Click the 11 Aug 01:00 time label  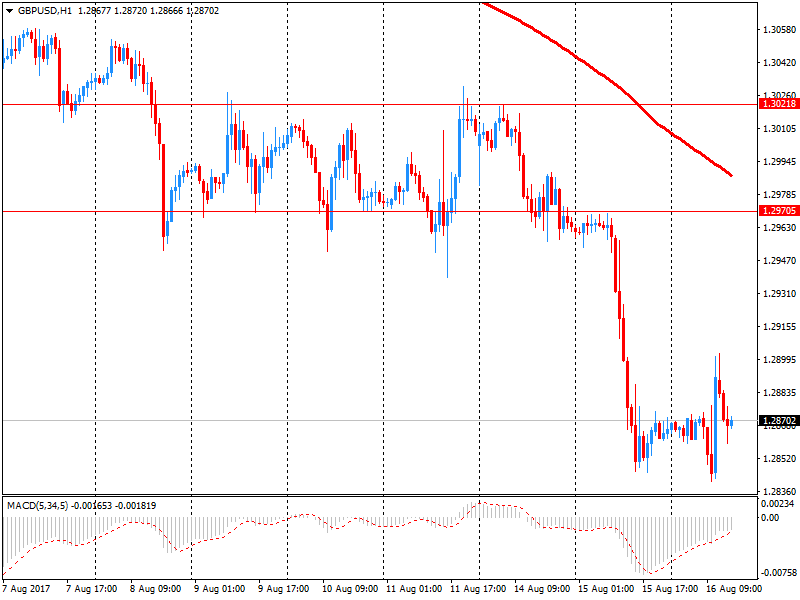click(414, 589)
